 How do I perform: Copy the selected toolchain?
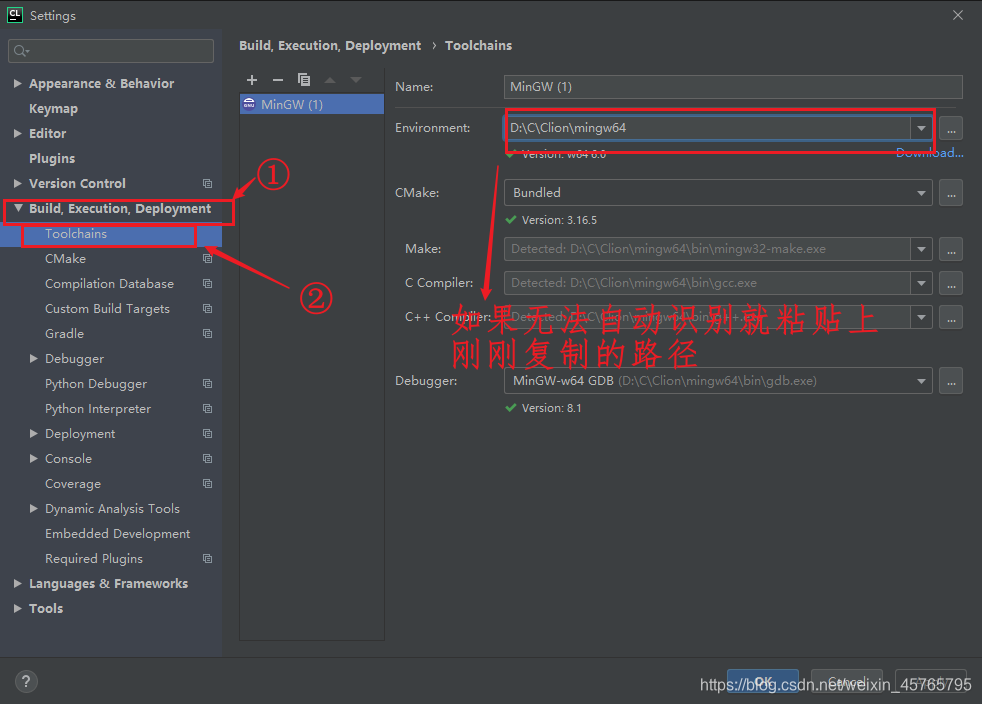click(304, 80)
